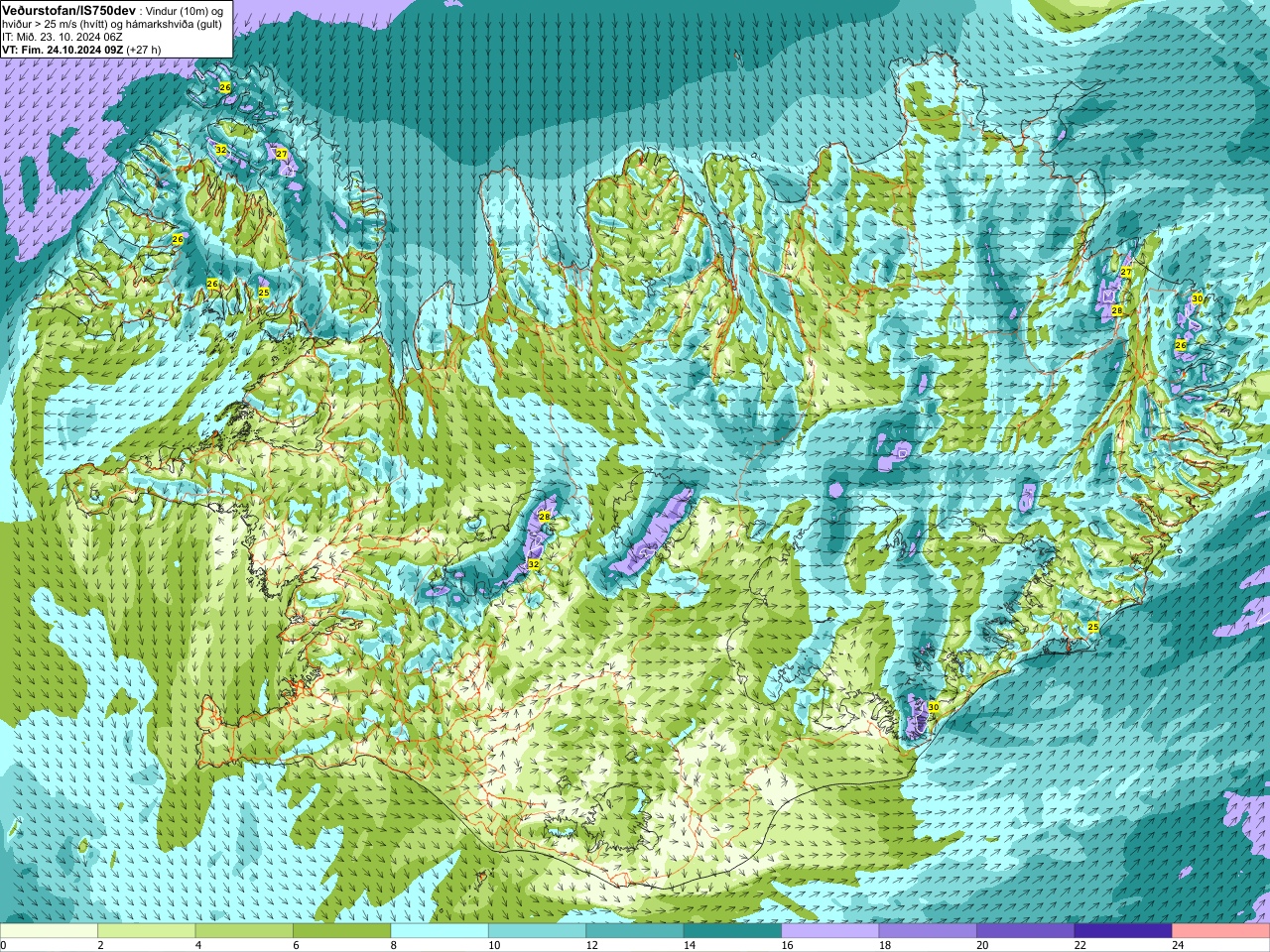This screenshot has width=1270, height=952.
Task: Click the 27 gust marker beside a 32 marker
Action: pyautogui.click(x=282, y=154)
